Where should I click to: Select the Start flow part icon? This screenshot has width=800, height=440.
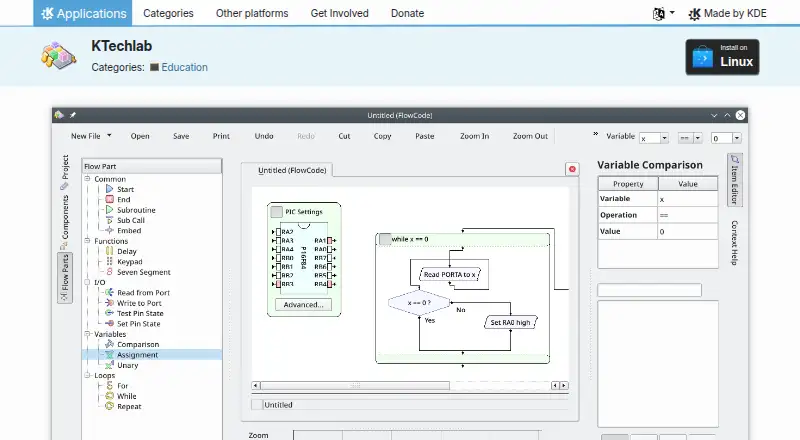[109, 189]
